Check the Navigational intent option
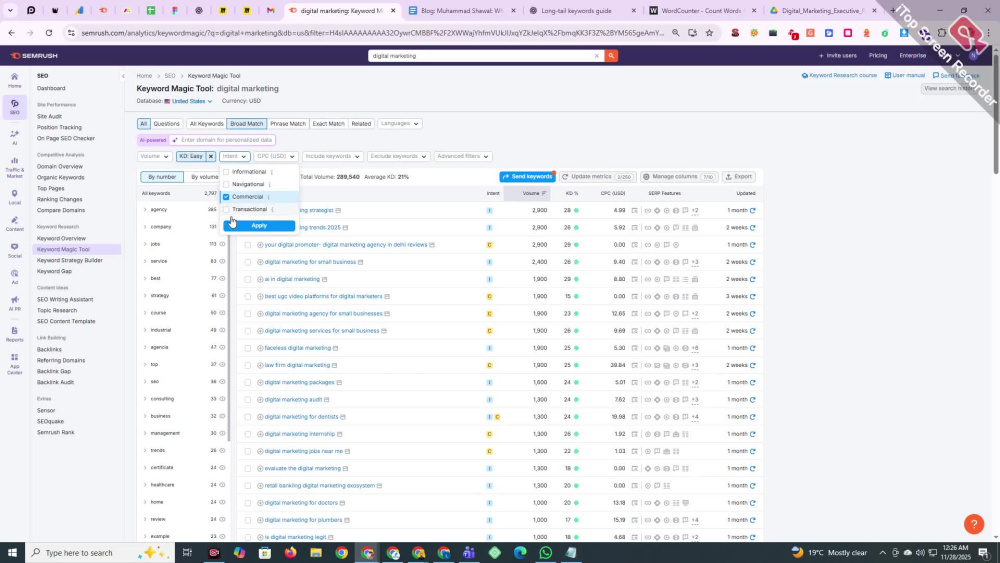1000x563 pixels. pyautogui.click(x=226, y=184)
